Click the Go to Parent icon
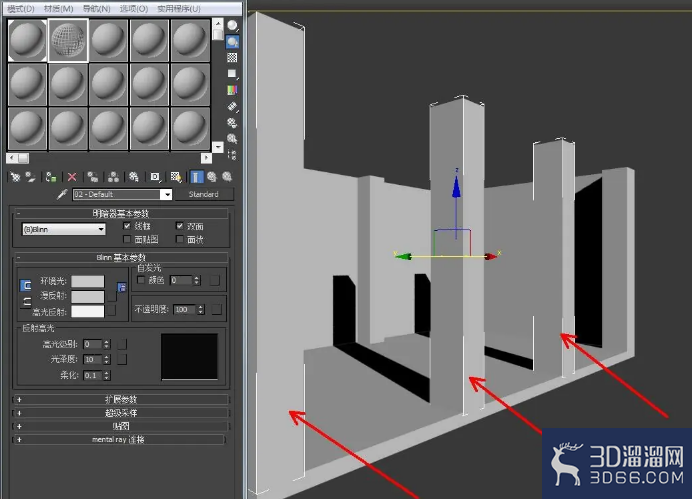692x499 pixels. (212, 177)
